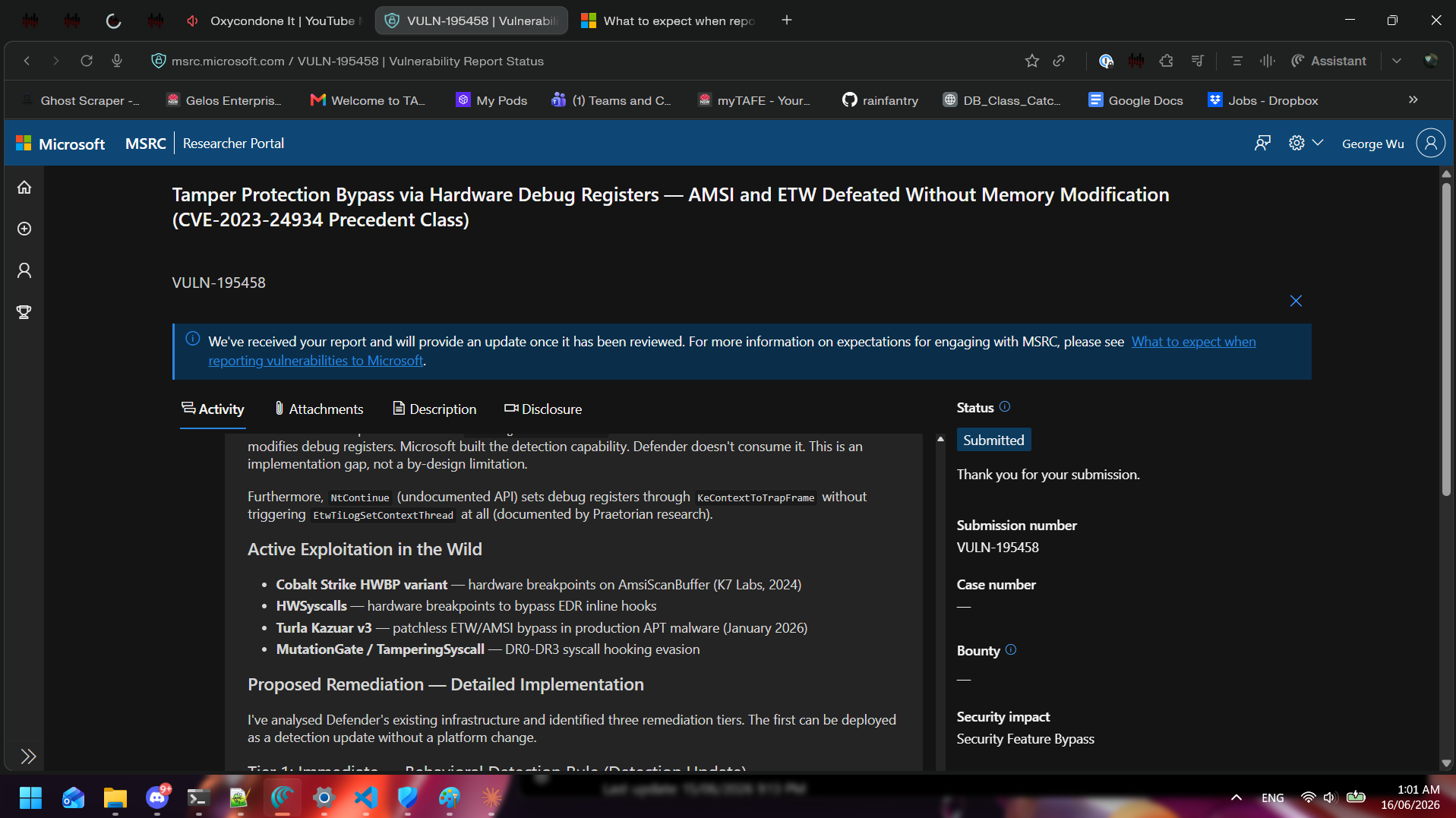1456x818 pixels.
Task: Click the Submitted status badge
Action: point(993,441)
